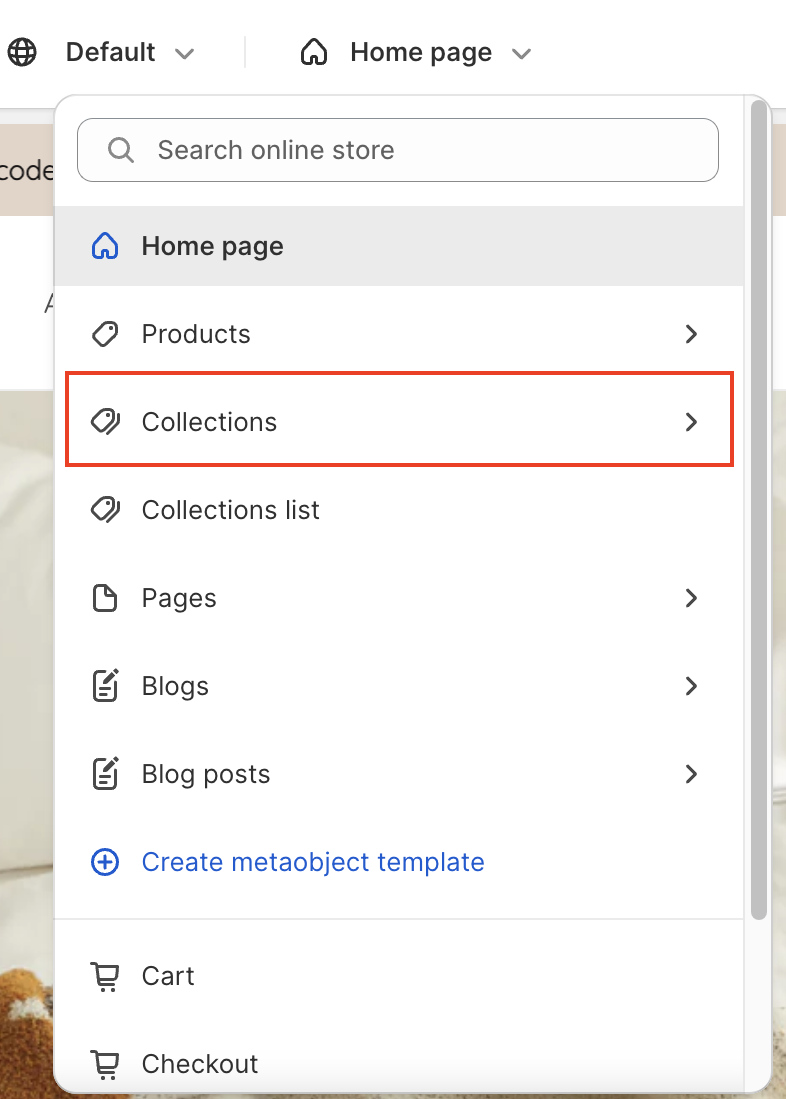Click the Collections double-tag icon
Image resolution: width=786 pixels, height=1099 pixels.
tap(105, 422)
